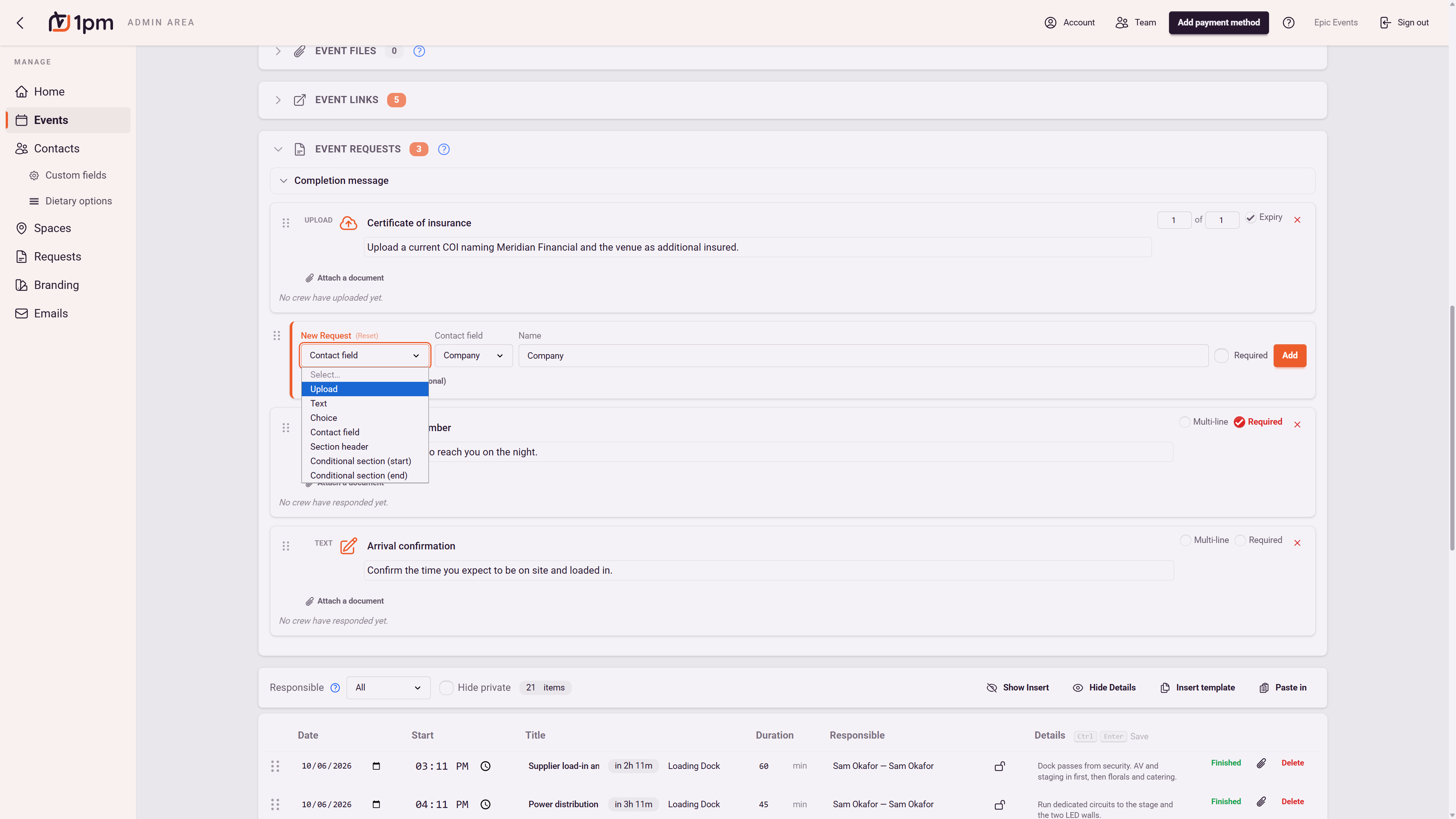Attach file to Supplier load-in row
Screen dimensions: 1456x819
[1261, 763]
